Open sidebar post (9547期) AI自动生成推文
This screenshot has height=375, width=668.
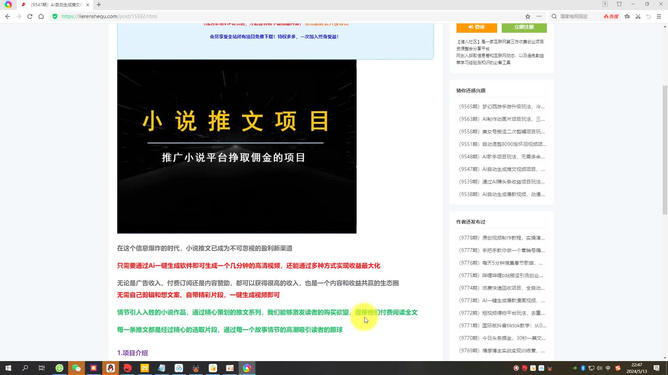coord(501,169)
